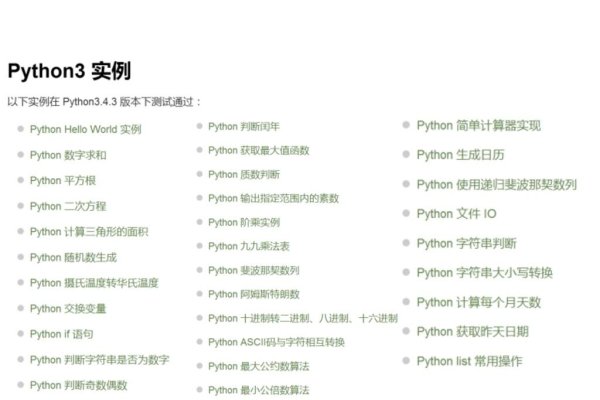The width and height of the screenshot is (600, 400).
Task: Open the Python 随机数生成 link
Action: (x=73, y=257)
